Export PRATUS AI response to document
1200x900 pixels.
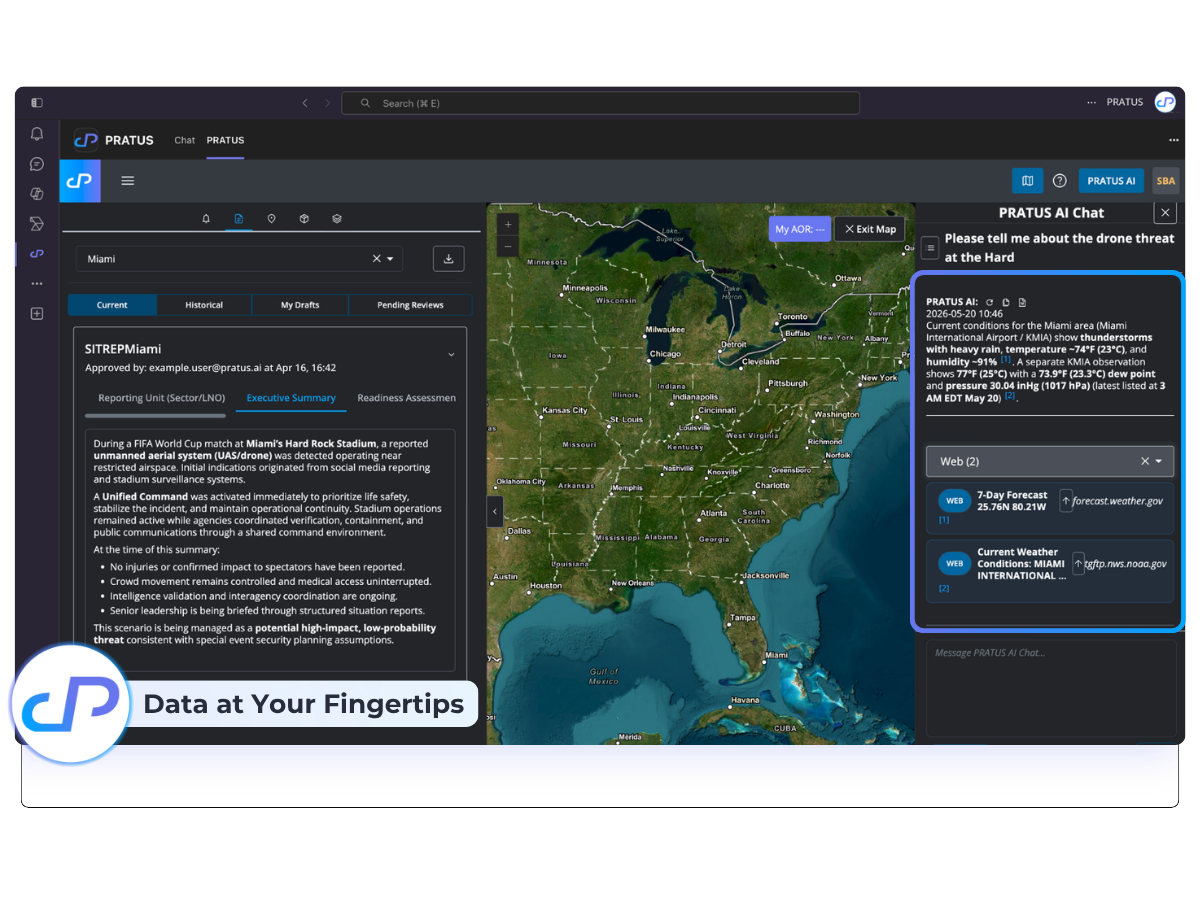(1022, 302)
